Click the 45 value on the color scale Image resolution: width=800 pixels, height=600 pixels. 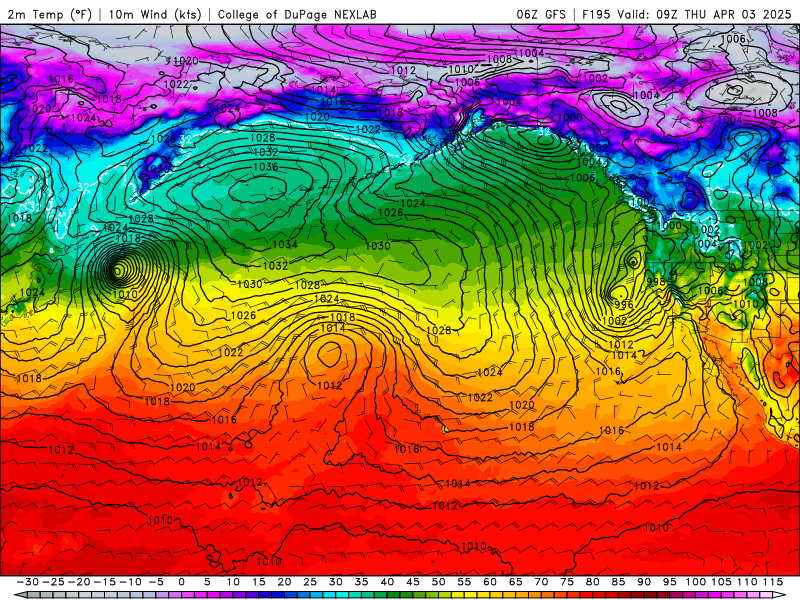pyautogui.click(x=412, y=582)
